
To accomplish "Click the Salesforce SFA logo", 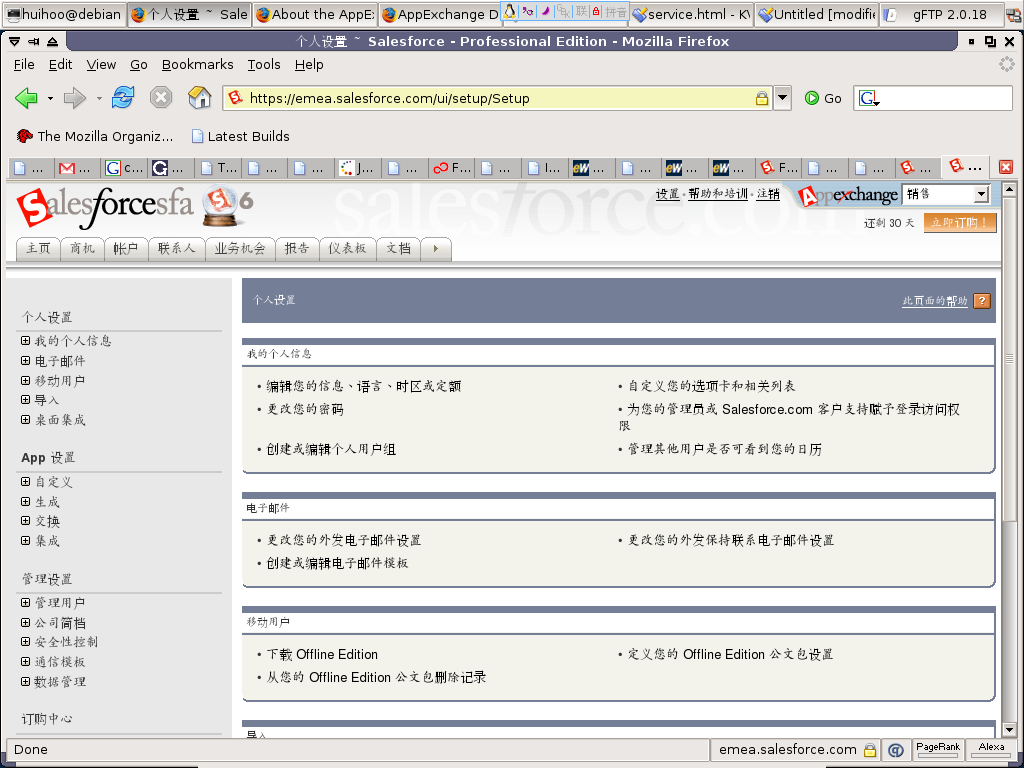I will [104, 208].
